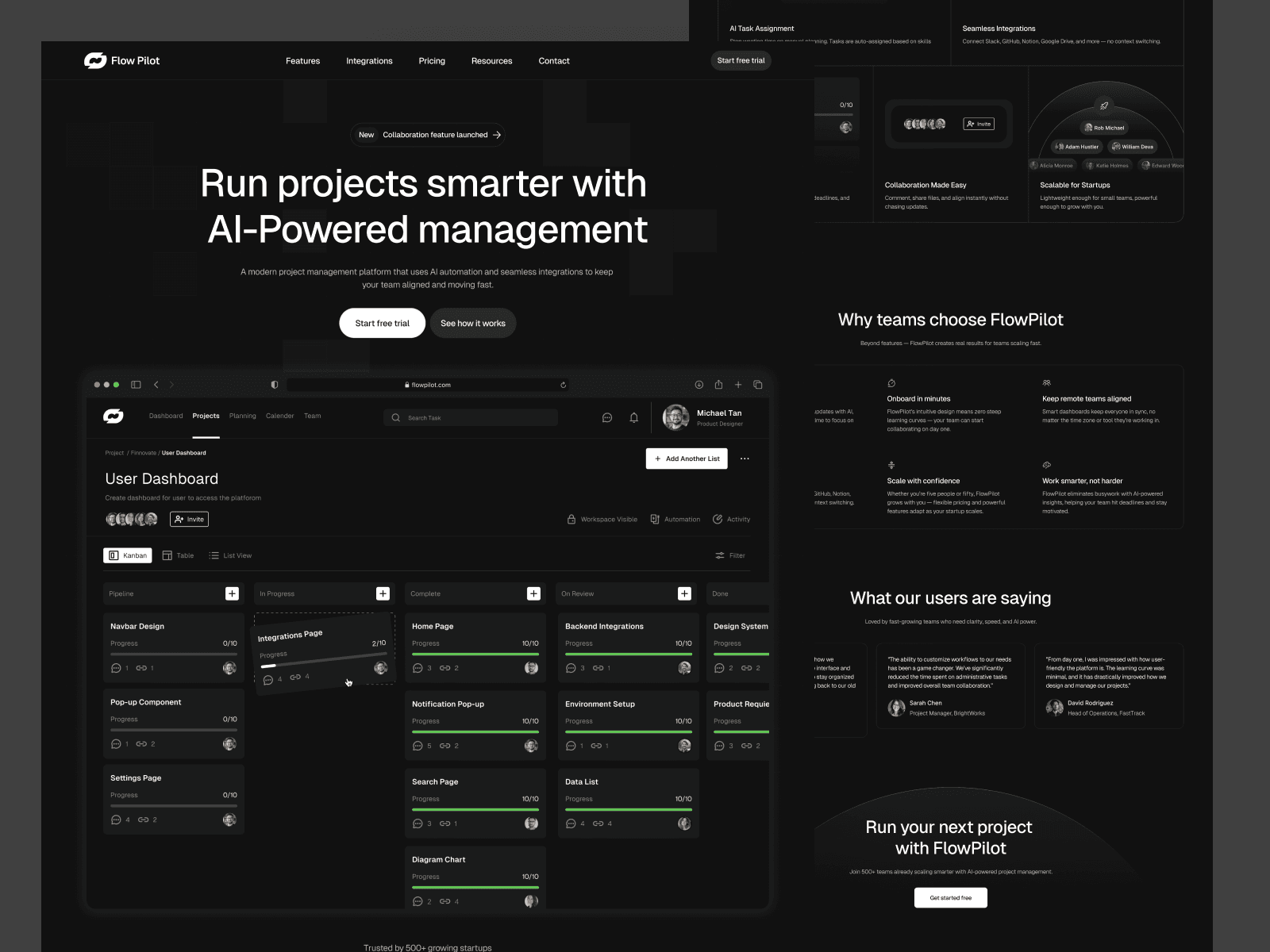Image resolution: width=1270 pixels, height=952 pixels.
Task: Click the Activity icon
Action: pyautogui.click(x=718, y=519)
